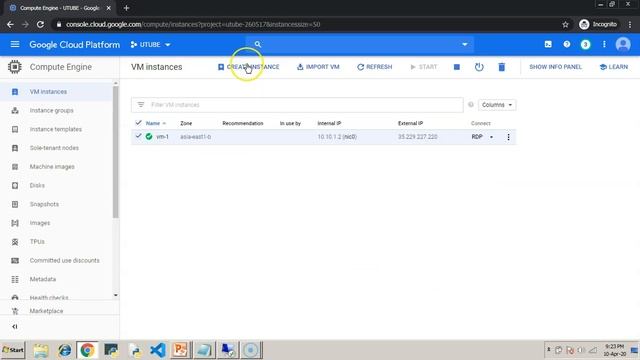
Task: Open the help question mark icon
Action: (567, 44)
